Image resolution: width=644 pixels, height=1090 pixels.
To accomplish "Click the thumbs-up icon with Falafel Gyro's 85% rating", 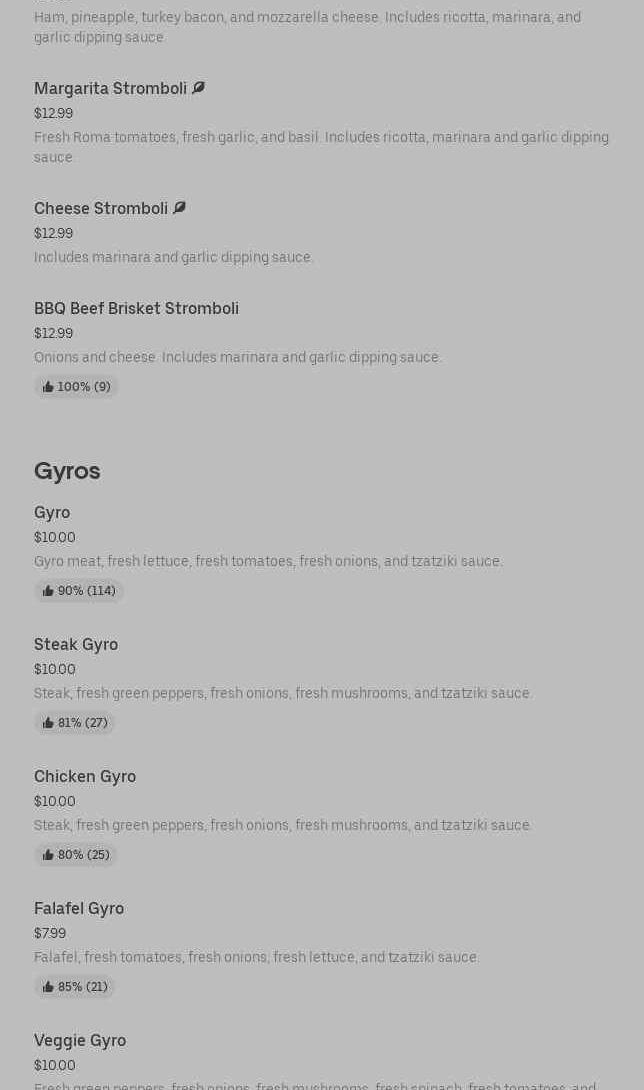I will [x=48, y=987].
